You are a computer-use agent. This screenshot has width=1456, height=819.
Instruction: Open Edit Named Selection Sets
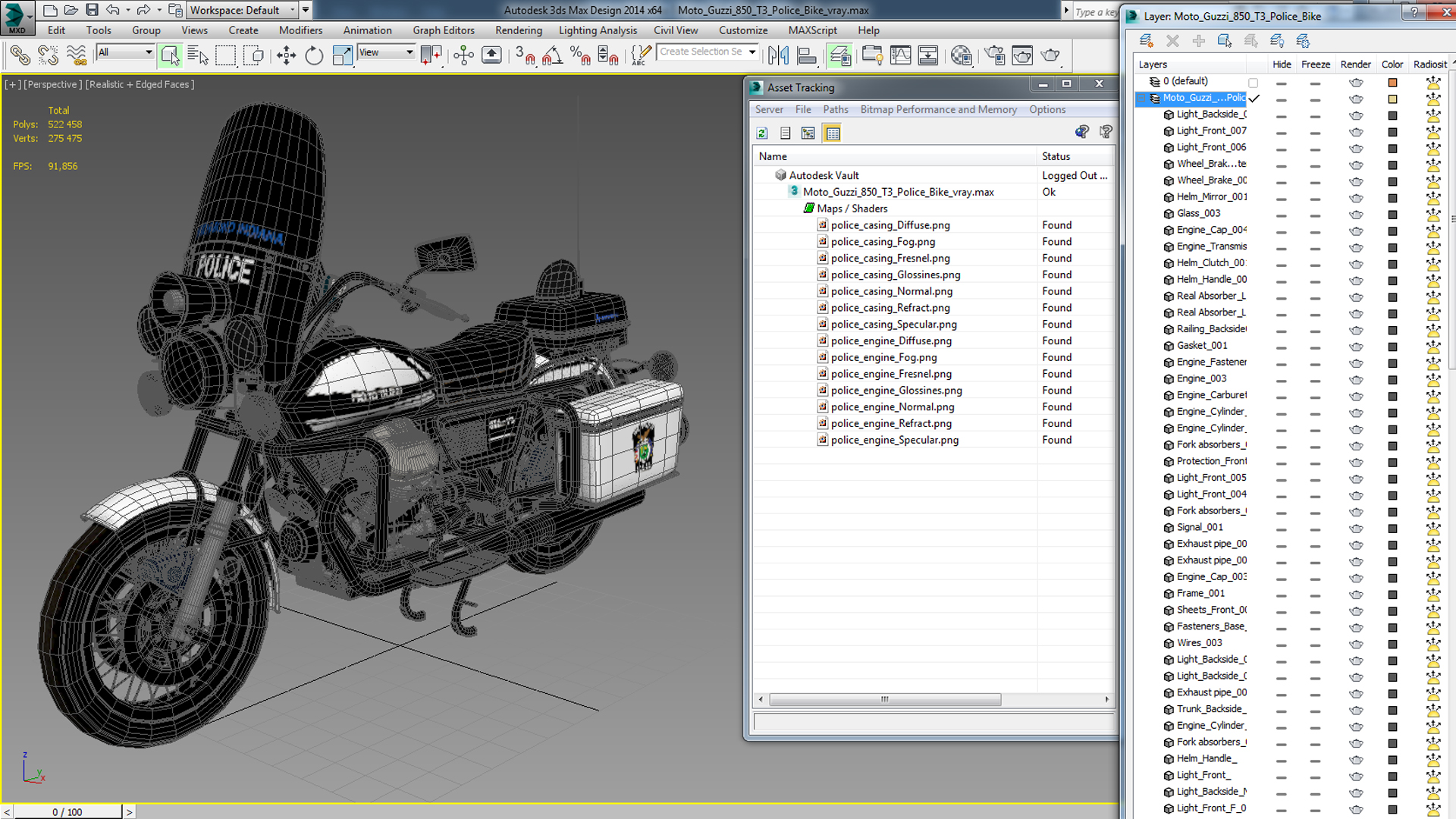click(641, 55)
